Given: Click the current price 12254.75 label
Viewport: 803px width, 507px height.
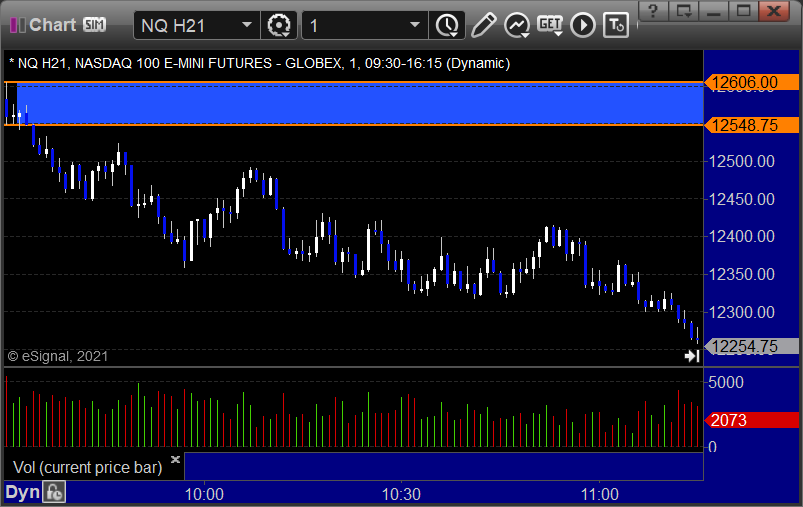Looking at the screenshot, I should tap(751, 346).
